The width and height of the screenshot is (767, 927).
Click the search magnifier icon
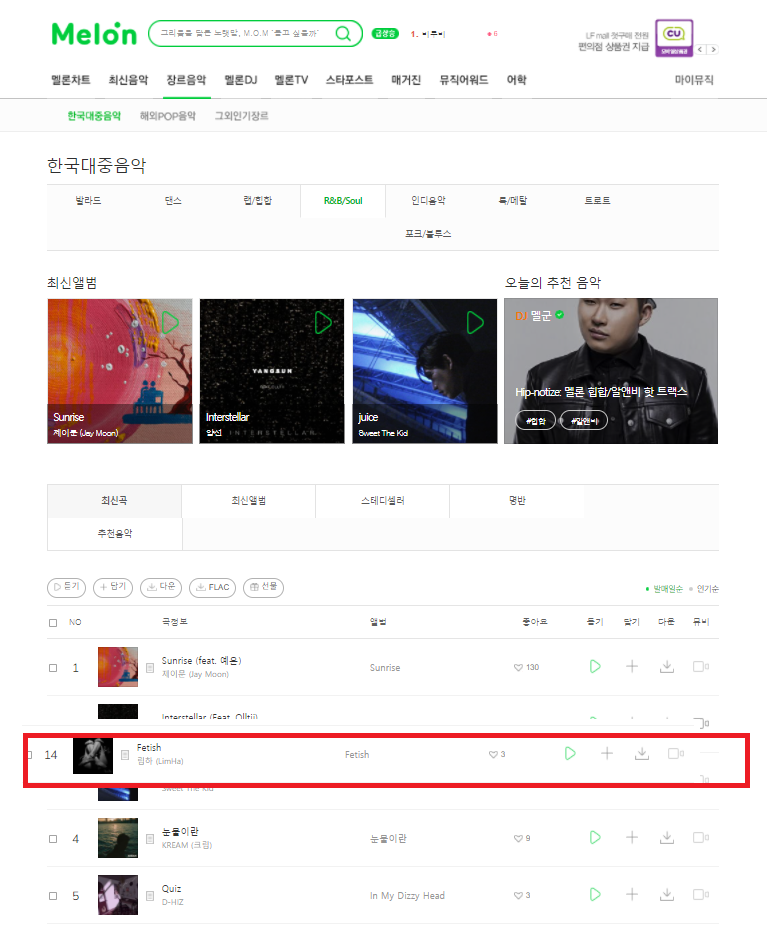tap(343, 34)
